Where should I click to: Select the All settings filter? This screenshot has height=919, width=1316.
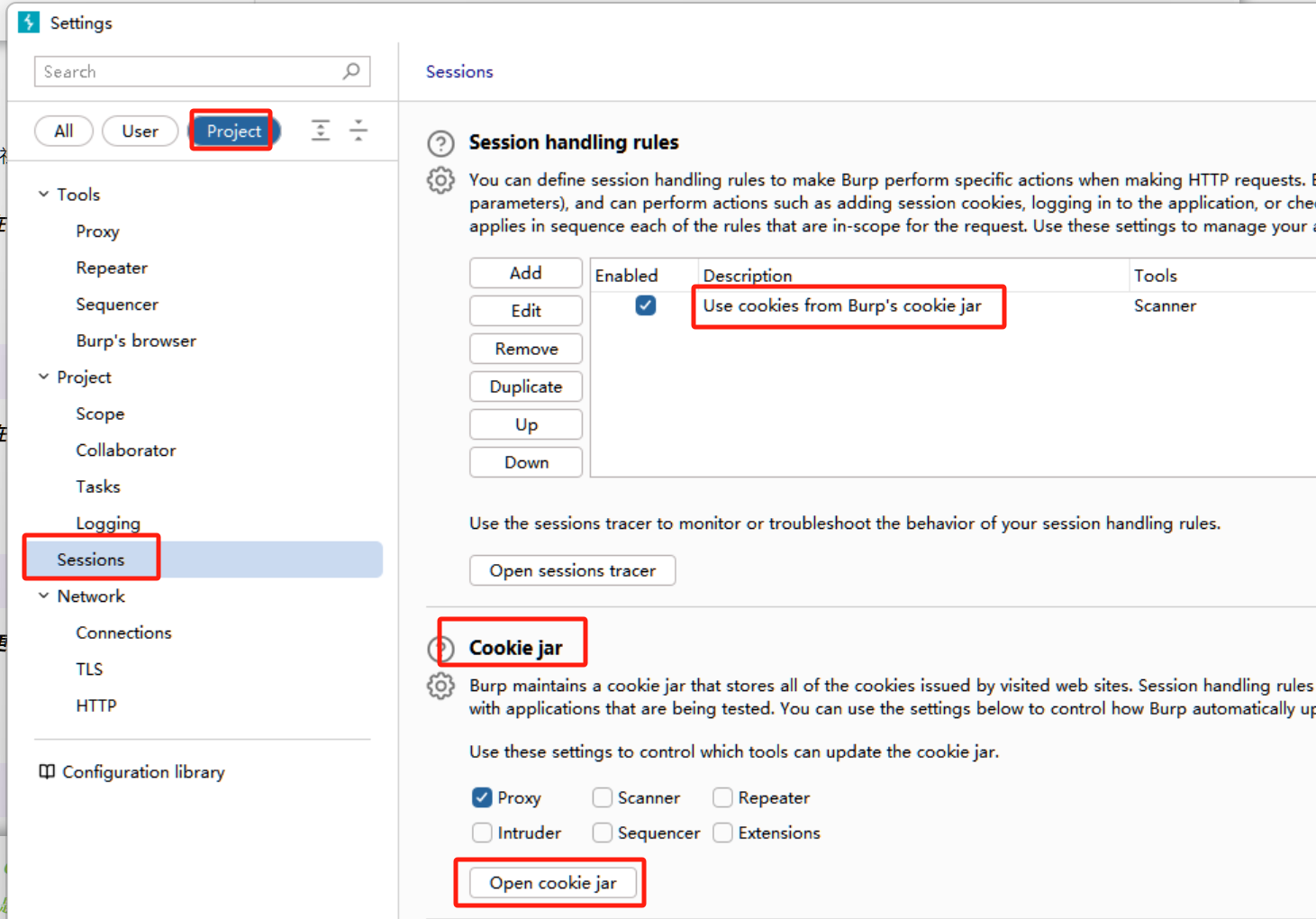[64, 132]
